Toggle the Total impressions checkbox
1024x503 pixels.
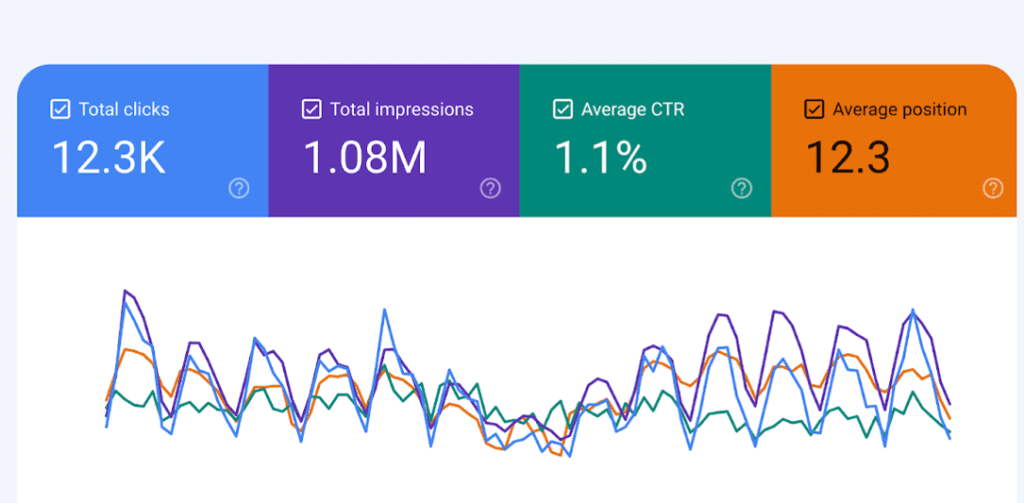311,110
